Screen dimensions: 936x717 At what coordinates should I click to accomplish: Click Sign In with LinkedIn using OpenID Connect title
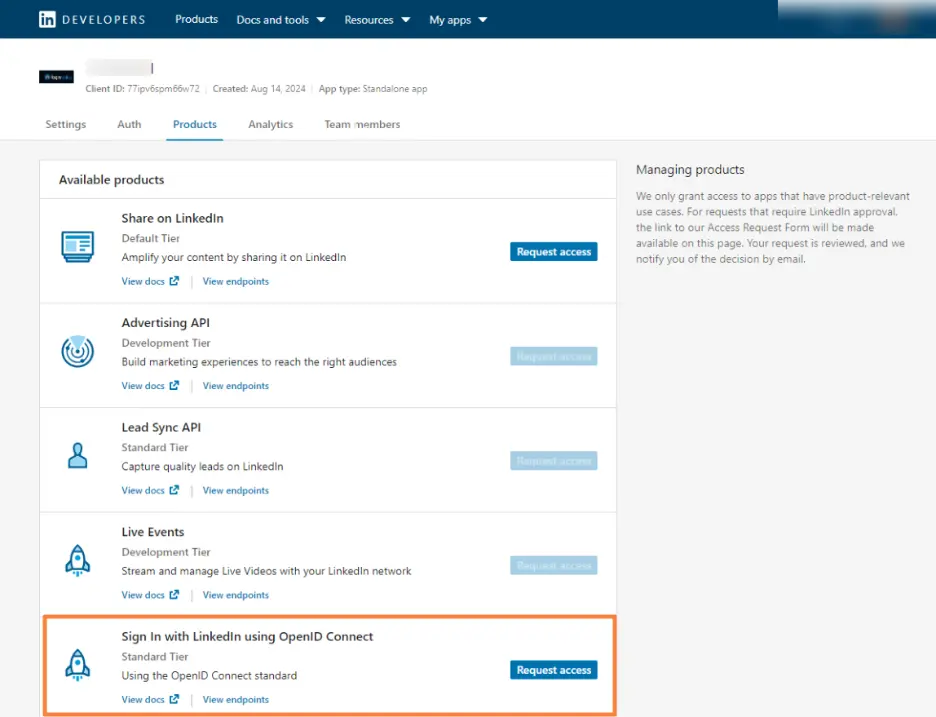[247, 636]
